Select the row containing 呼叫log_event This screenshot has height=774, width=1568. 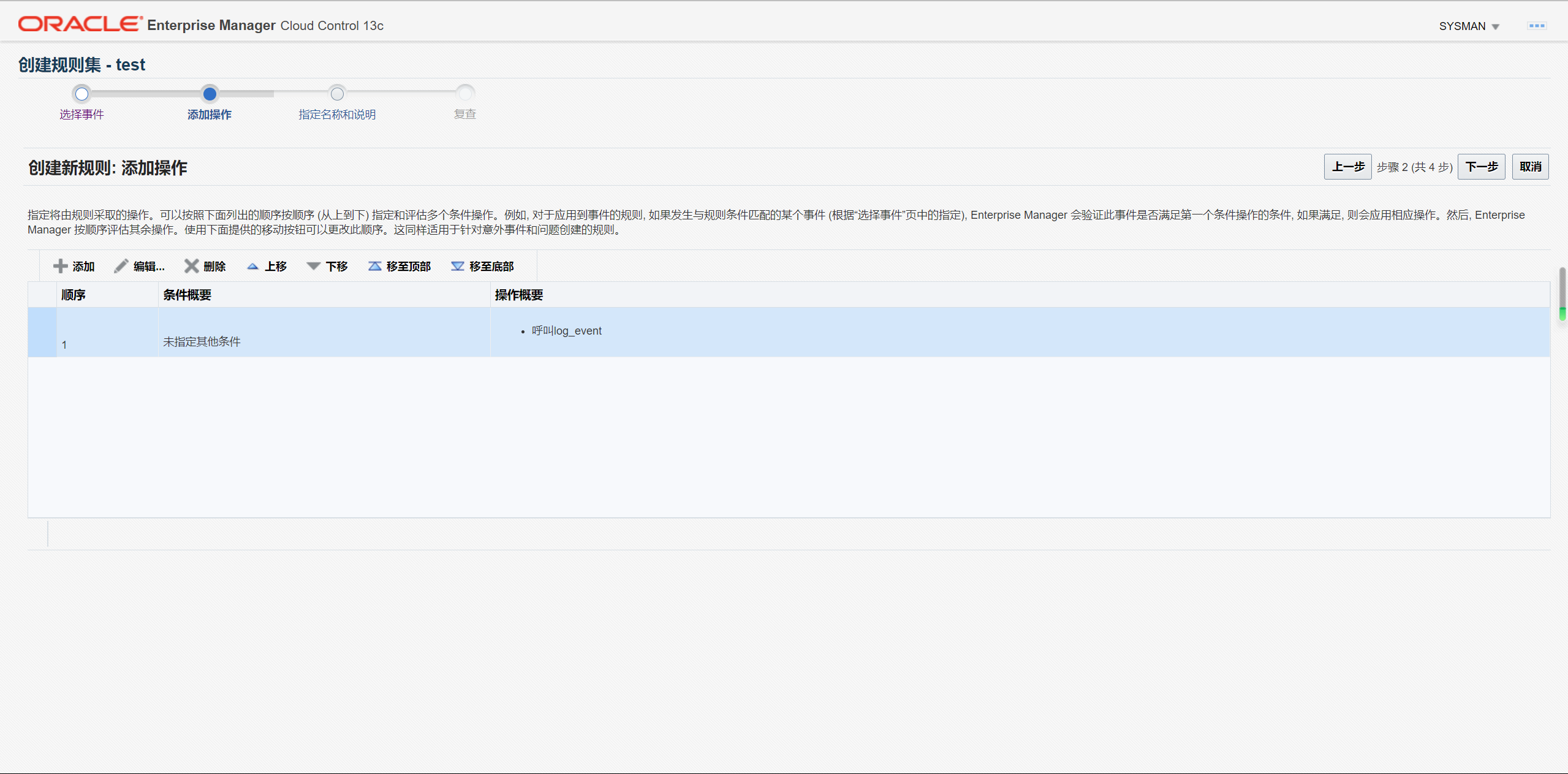[x=567, y=332]
